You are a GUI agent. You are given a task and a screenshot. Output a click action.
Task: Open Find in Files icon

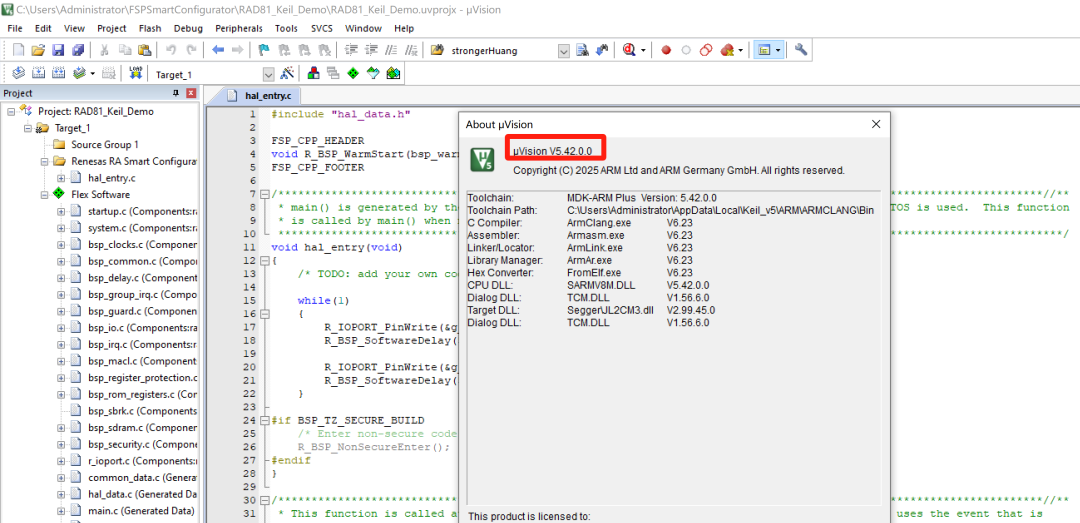(x=437, y=50)
